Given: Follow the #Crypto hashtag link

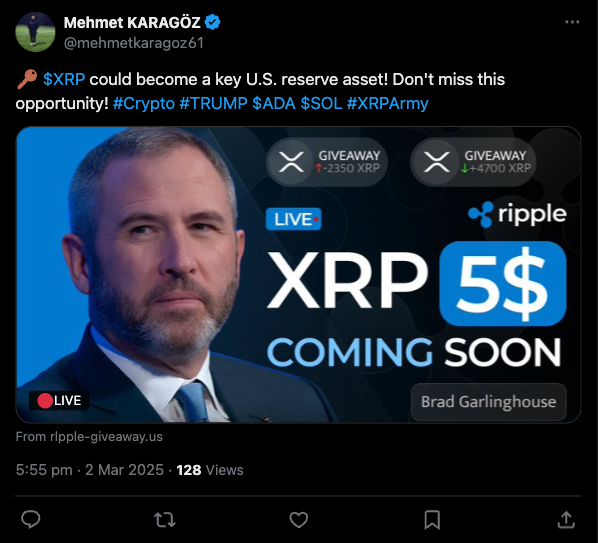Looking at the screenshot, I should point(144,103).
